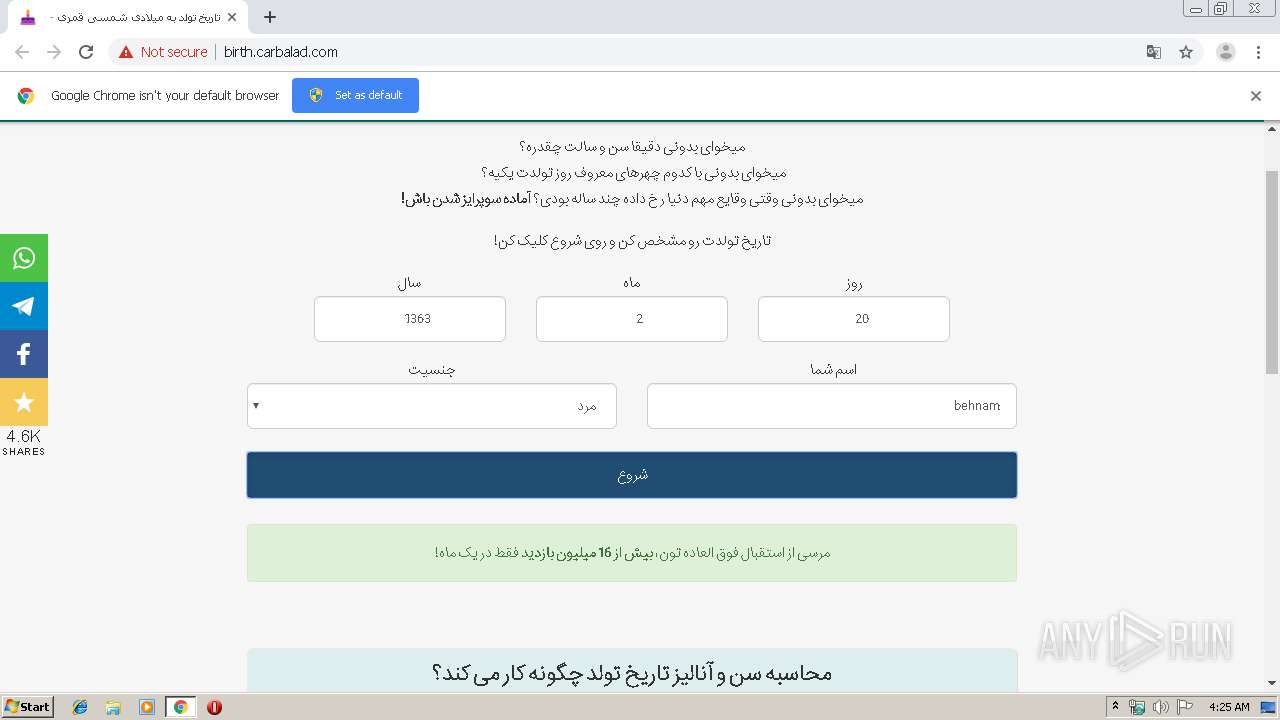
Task: Click the scrollbar up arrow
Action: (x=1272, y=129)
